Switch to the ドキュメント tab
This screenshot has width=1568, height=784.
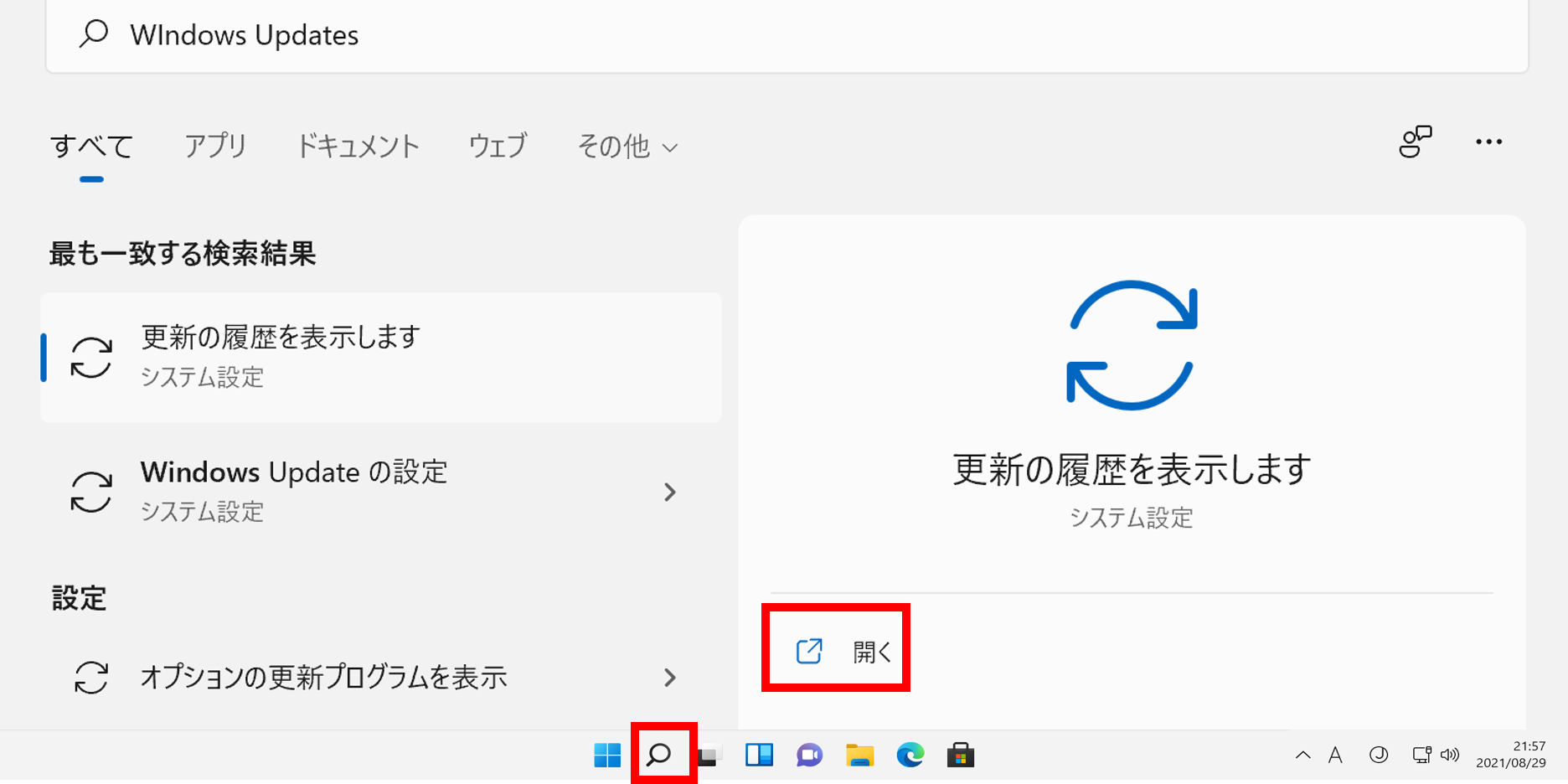[x=358, y=147]
